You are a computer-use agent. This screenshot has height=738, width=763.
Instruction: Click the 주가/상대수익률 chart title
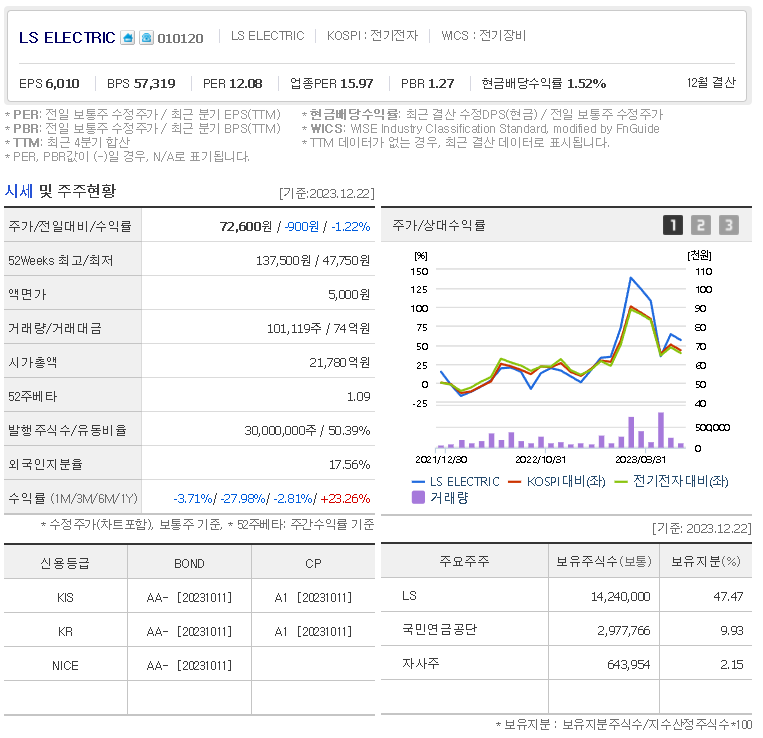click(x=438, y=225)
